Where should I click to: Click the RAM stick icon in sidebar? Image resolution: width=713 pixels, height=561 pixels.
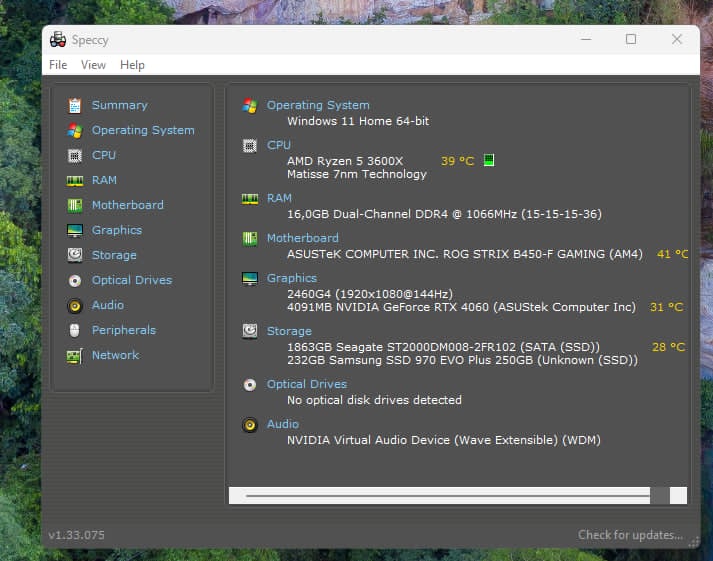click(x=75, y=180)
